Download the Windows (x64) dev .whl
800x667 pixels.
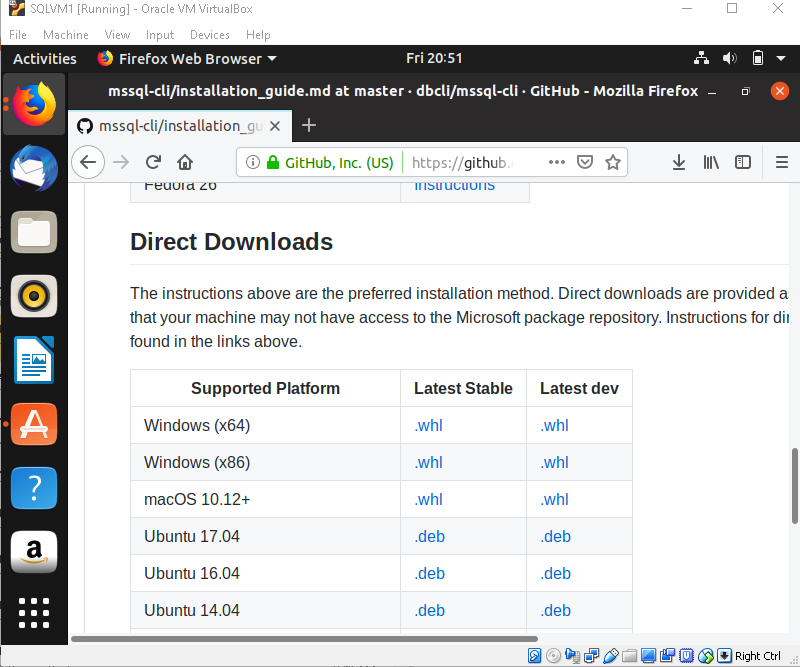click(x=554, y=425)
